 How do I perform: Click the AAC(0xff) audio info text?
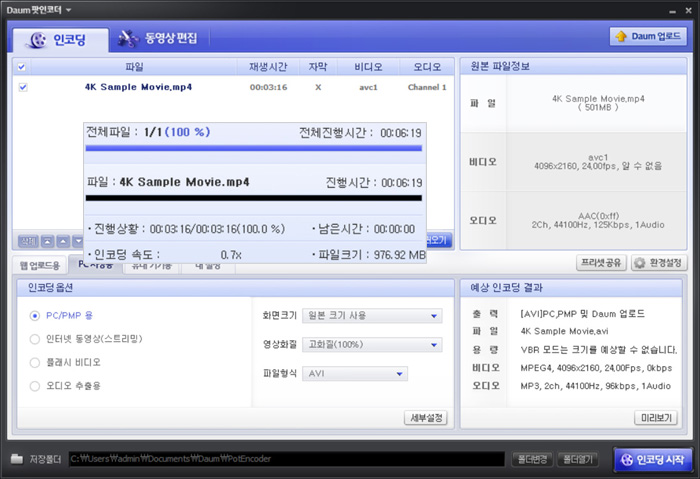[x=598, y=221]
